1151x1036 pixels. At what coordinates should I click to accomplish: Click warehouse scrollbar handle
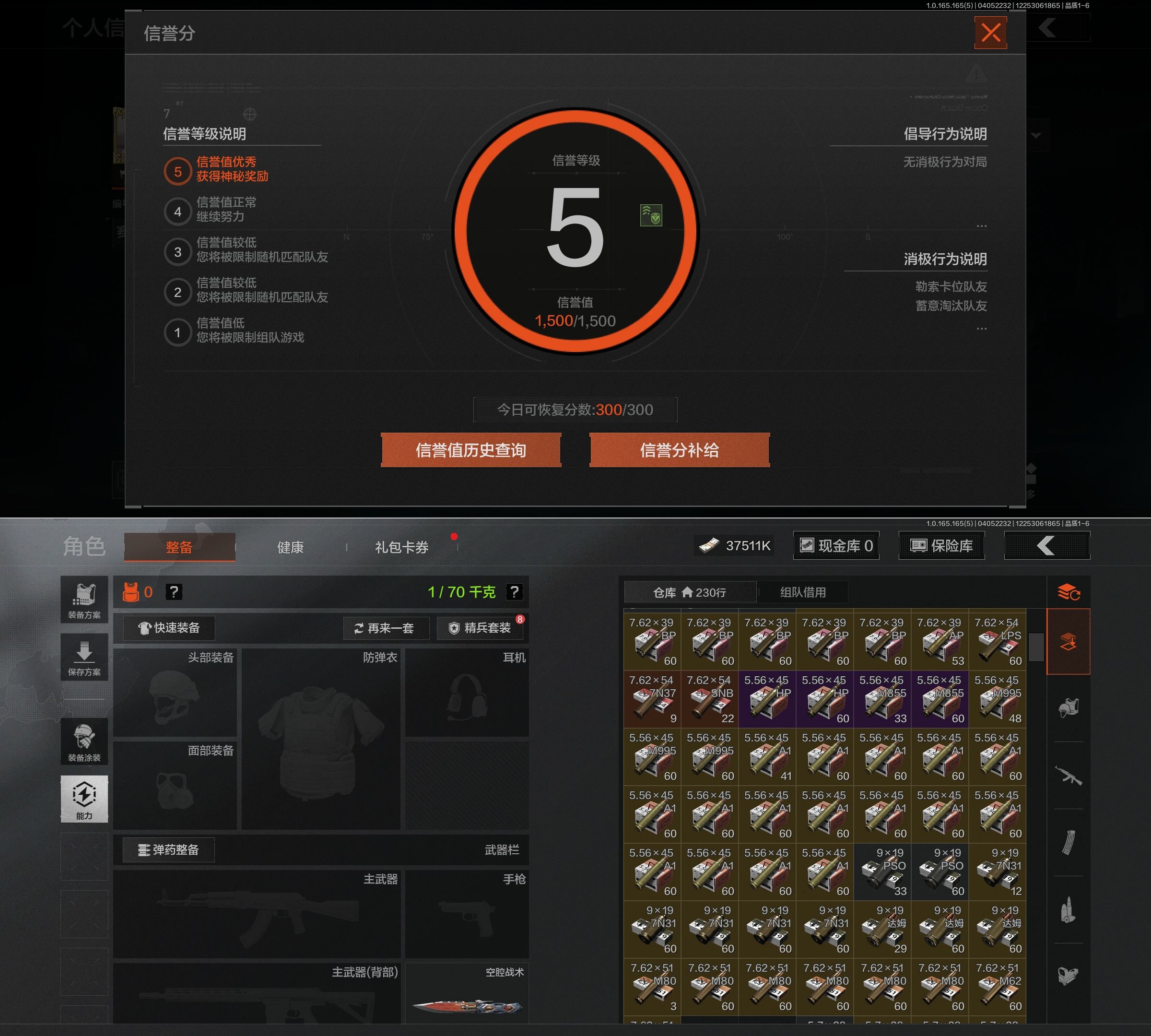tap(1036, 647)
